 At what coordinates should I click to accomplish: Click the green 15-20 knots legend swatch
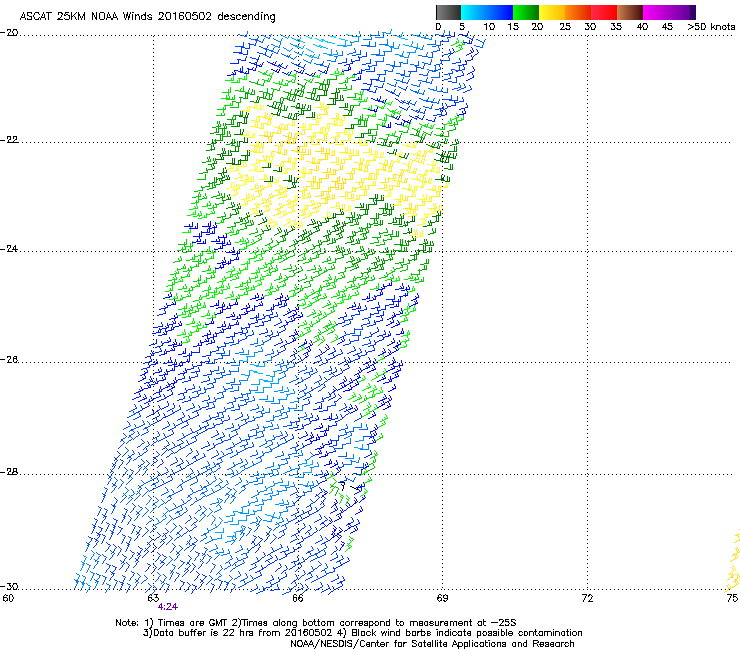(x=526, y=12)
